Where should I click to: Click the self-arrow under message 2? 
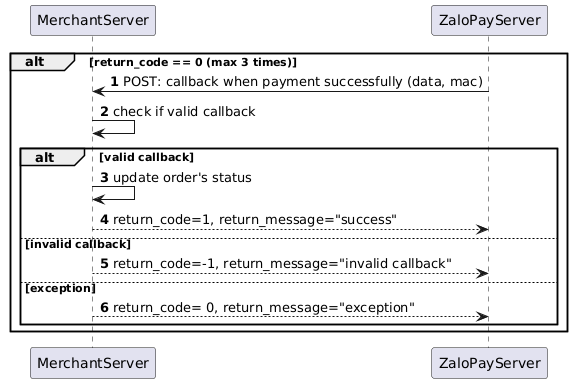pyautogui.click(x=114, y=127)
